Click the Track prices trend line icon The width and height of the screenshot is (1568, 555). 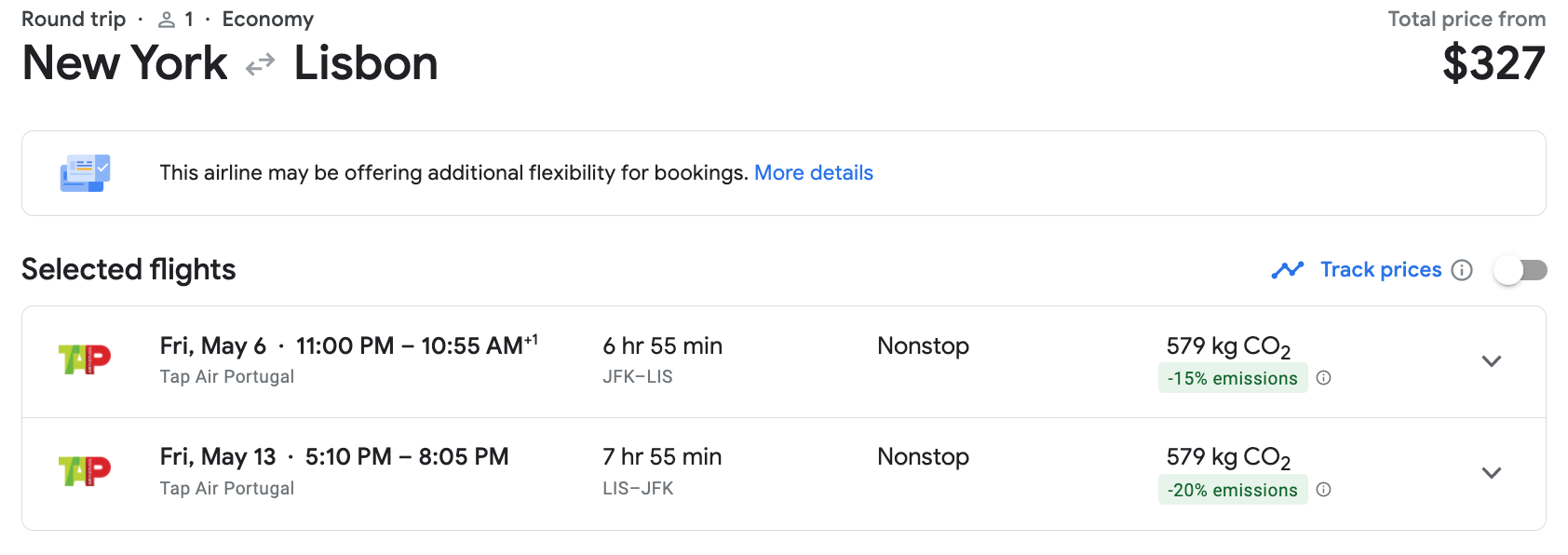pyautogui.click(x=1288, y=270)
